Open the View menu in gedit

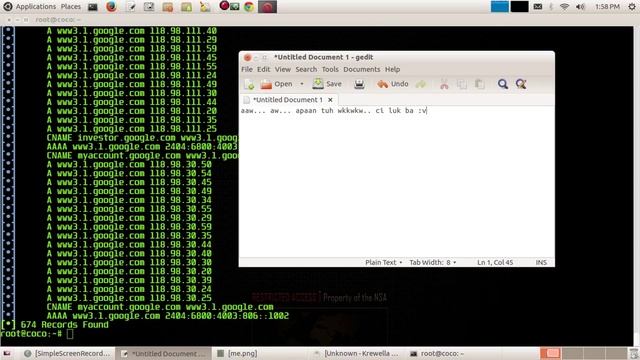(282, 69)
